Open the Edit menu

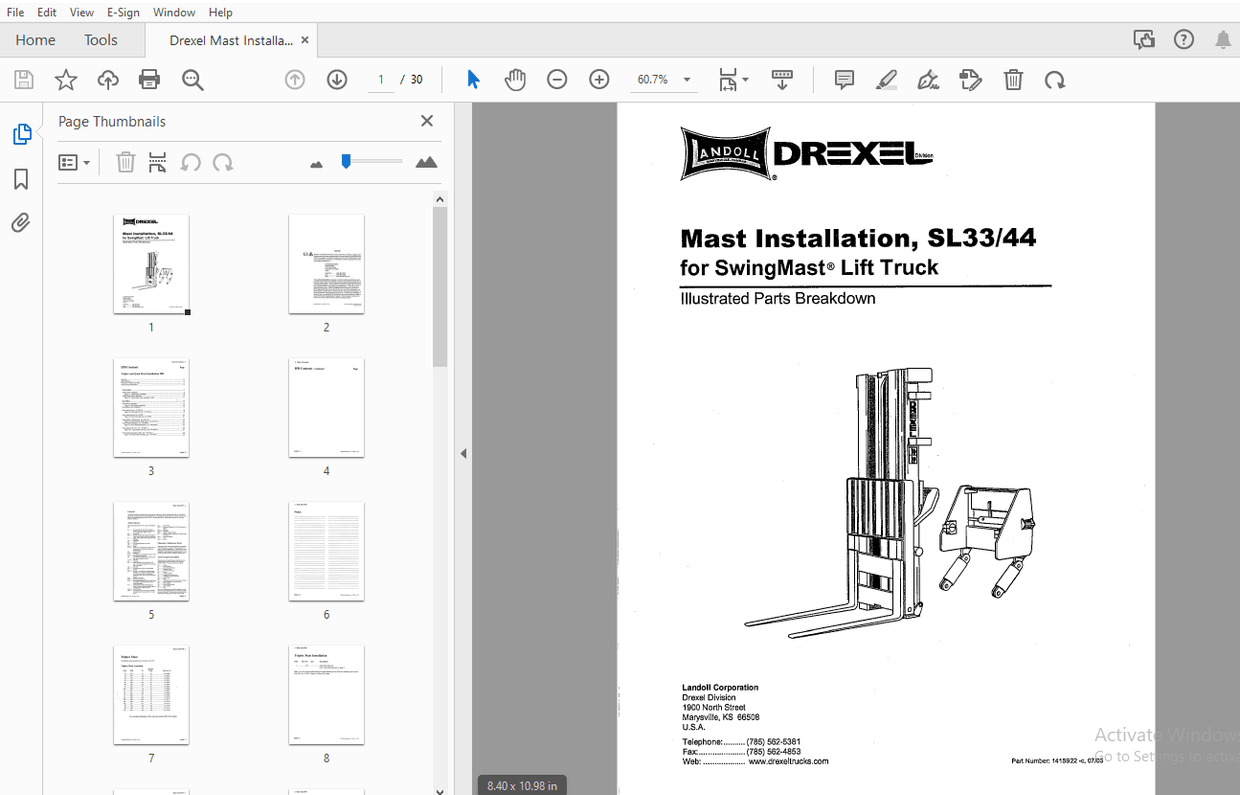pos(47,12)
